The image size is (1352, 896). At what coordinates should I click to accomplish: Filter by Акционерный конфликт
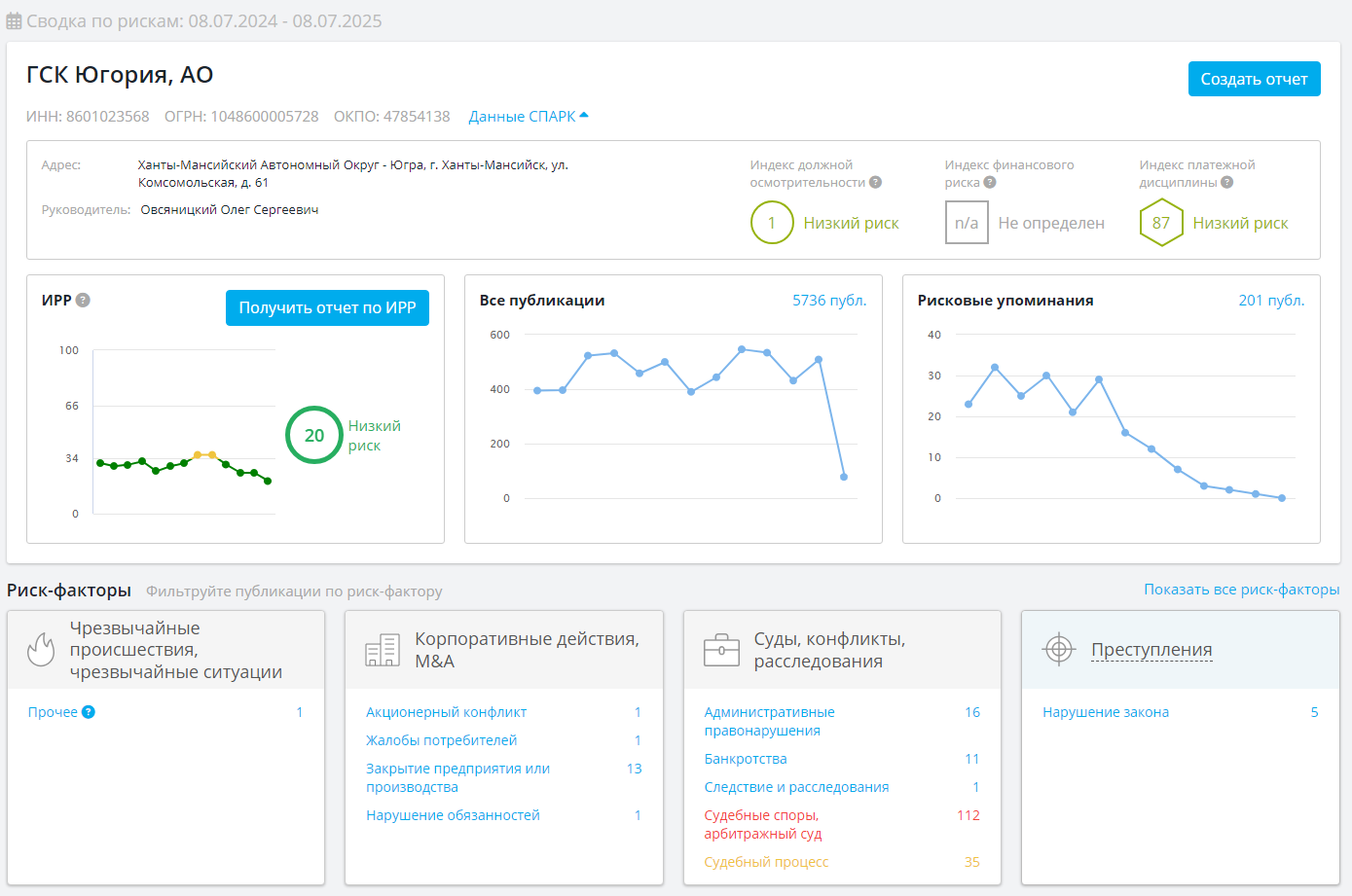click(x=446, y=712)
